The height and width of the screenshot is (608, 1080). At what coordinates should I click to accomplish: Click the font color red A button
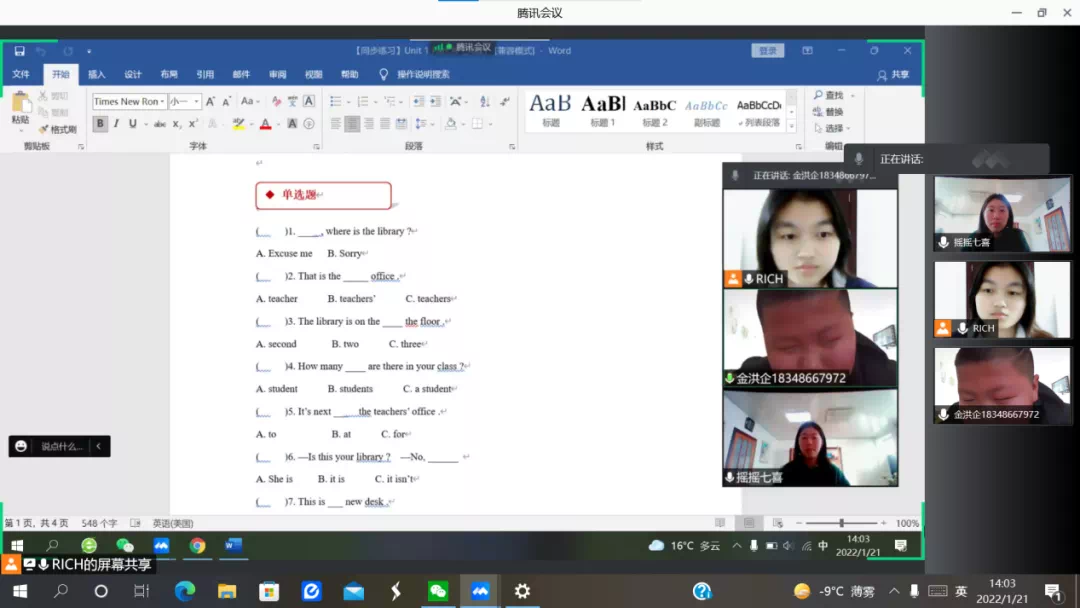click(265, 124)
